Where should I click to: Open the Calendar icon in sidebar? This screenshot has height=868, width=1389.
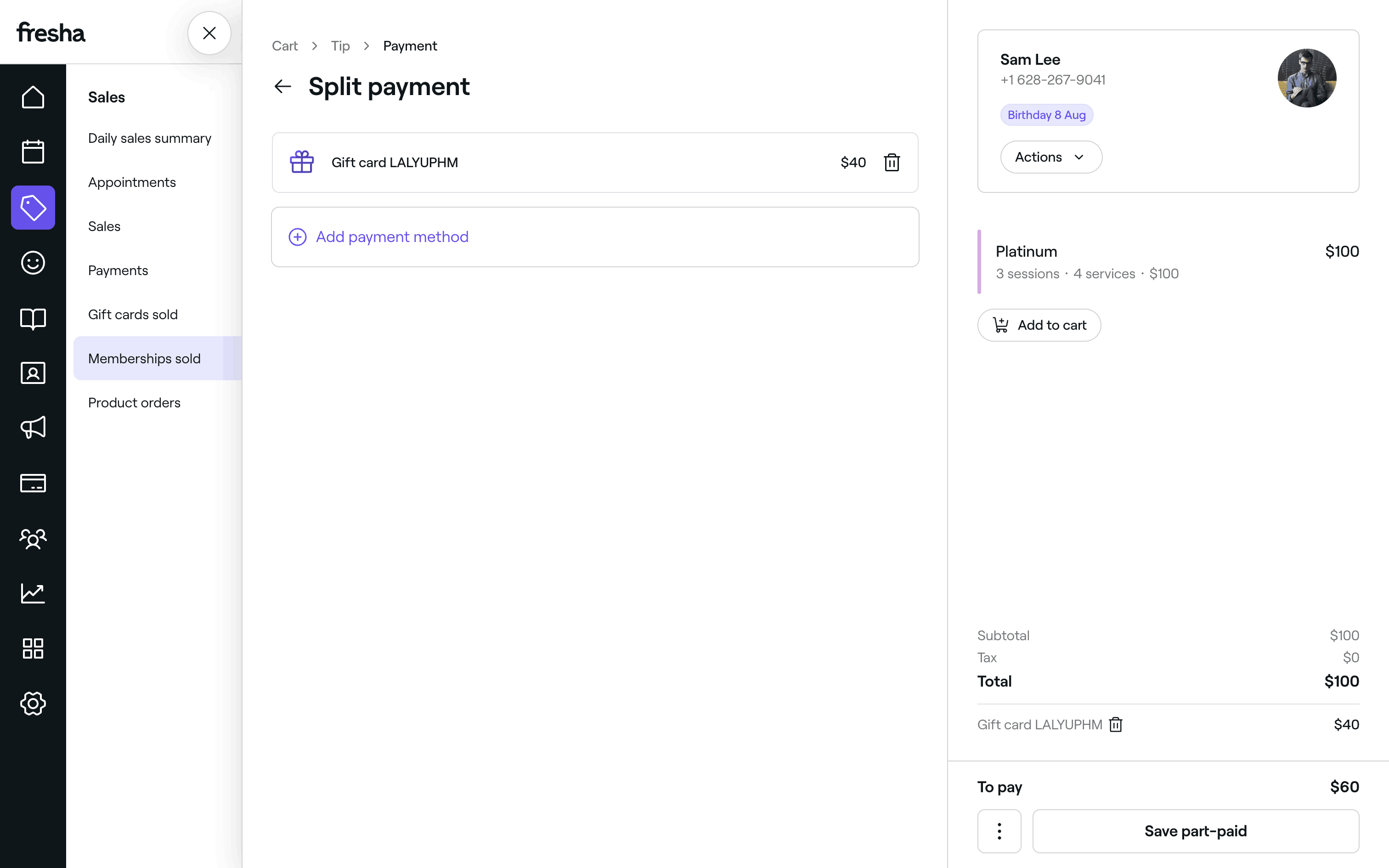tap(33, 152)
